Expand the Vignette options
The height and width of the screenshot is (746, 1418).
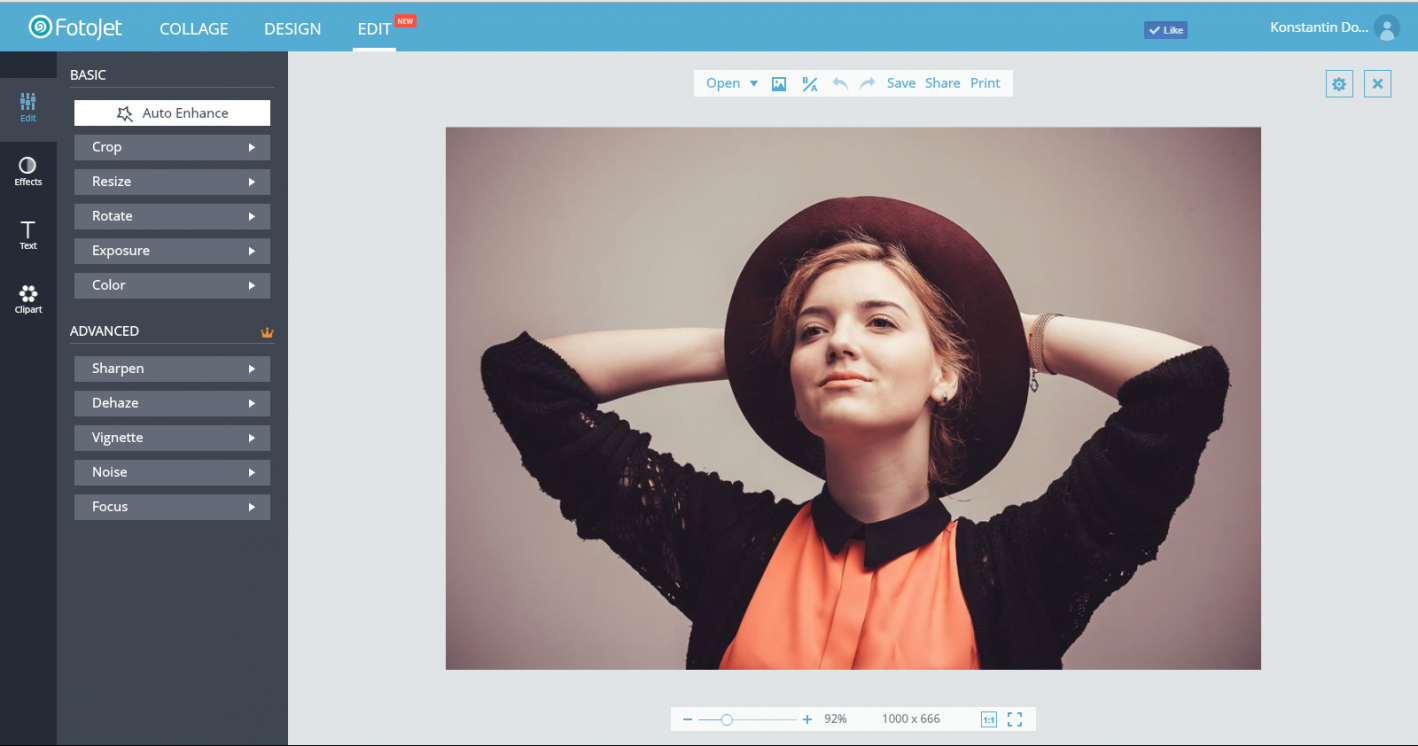point(172,438)
